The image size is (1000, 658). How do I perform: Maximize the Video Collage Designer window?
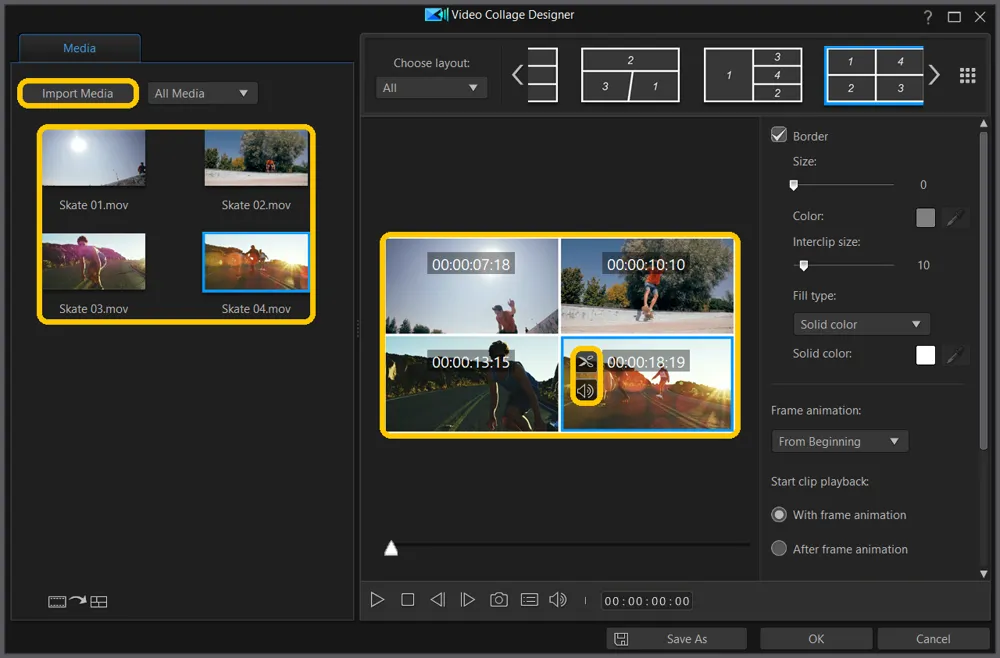click(x=954, y=17)
